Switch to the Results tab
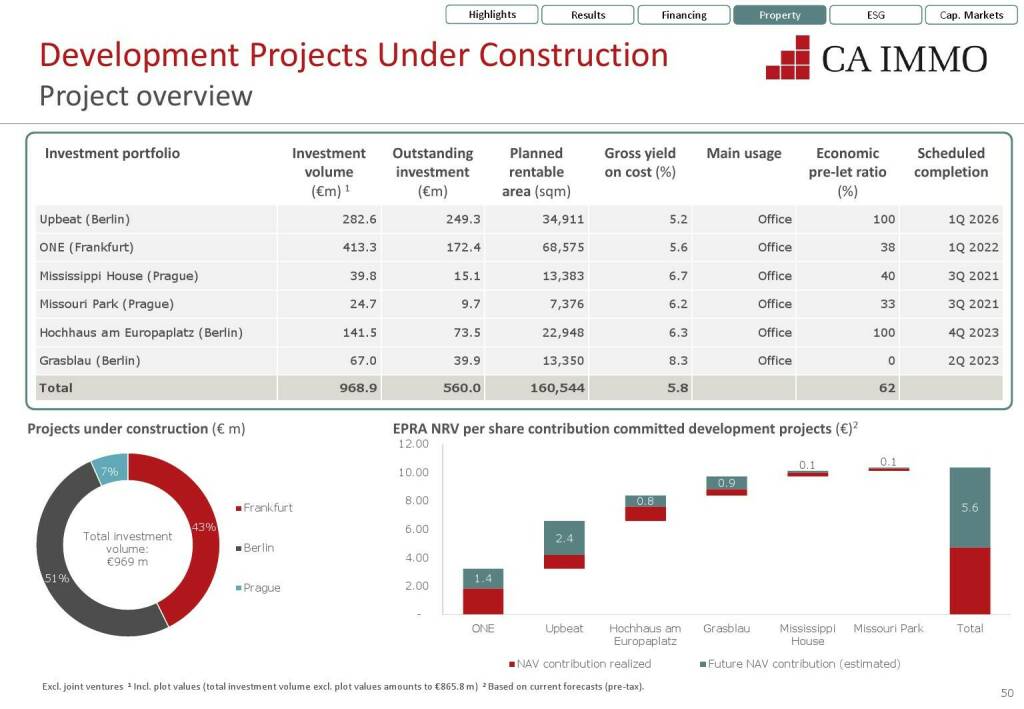 (x=588, y=15)
